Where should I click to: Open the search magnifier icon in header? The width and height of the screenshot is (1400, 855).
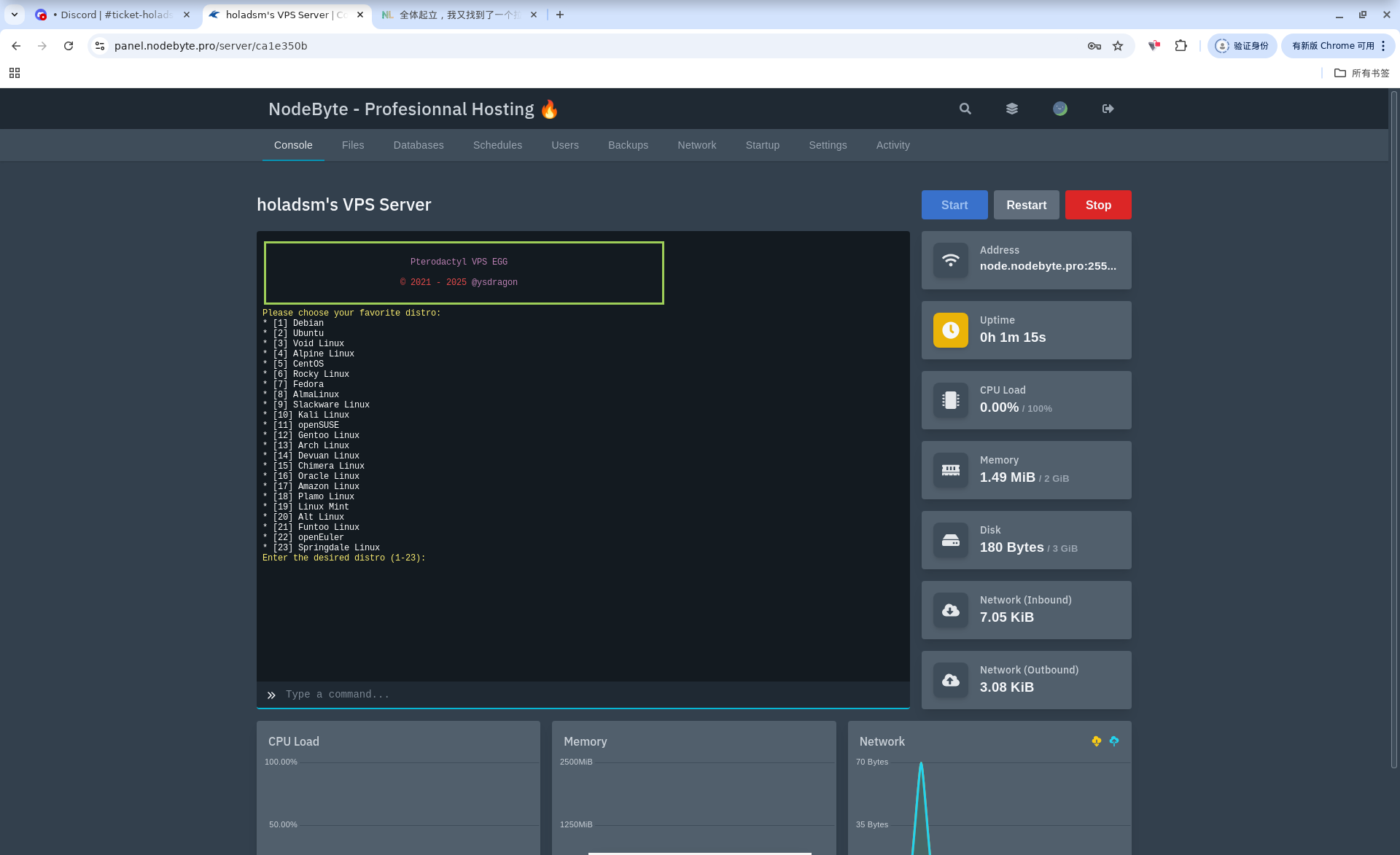(965, 109)
